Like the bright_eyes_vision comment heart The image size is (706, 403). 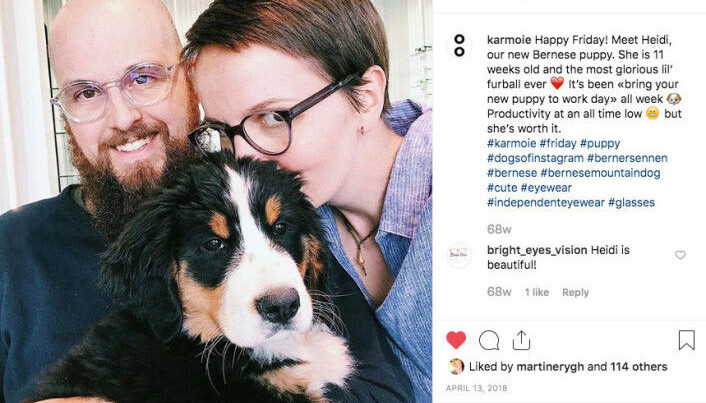pos(680,255)
